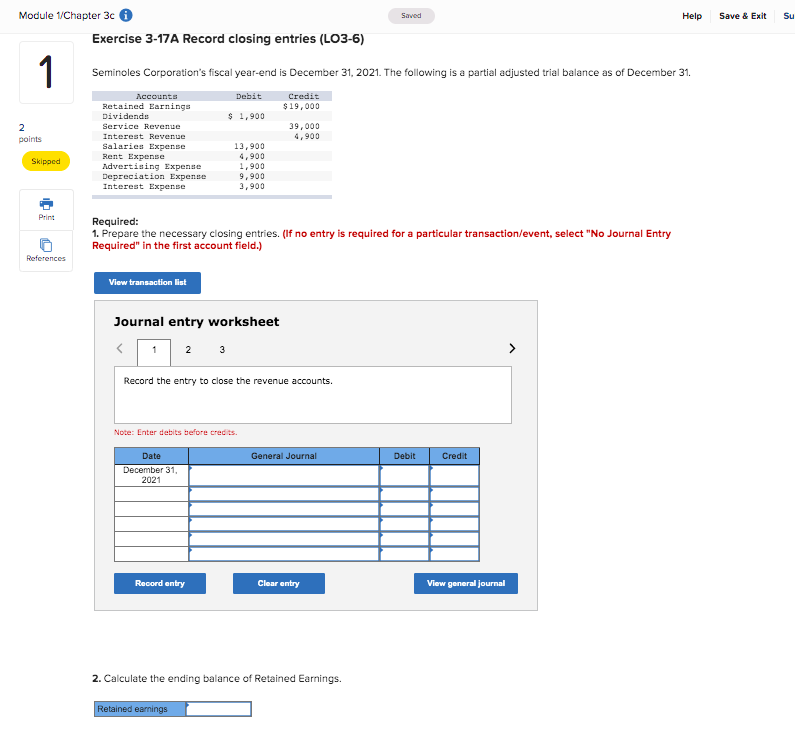Screen dimensions: 795x742
Task: Click the December 31, 2021 date cell
Action: click(151, 475)
